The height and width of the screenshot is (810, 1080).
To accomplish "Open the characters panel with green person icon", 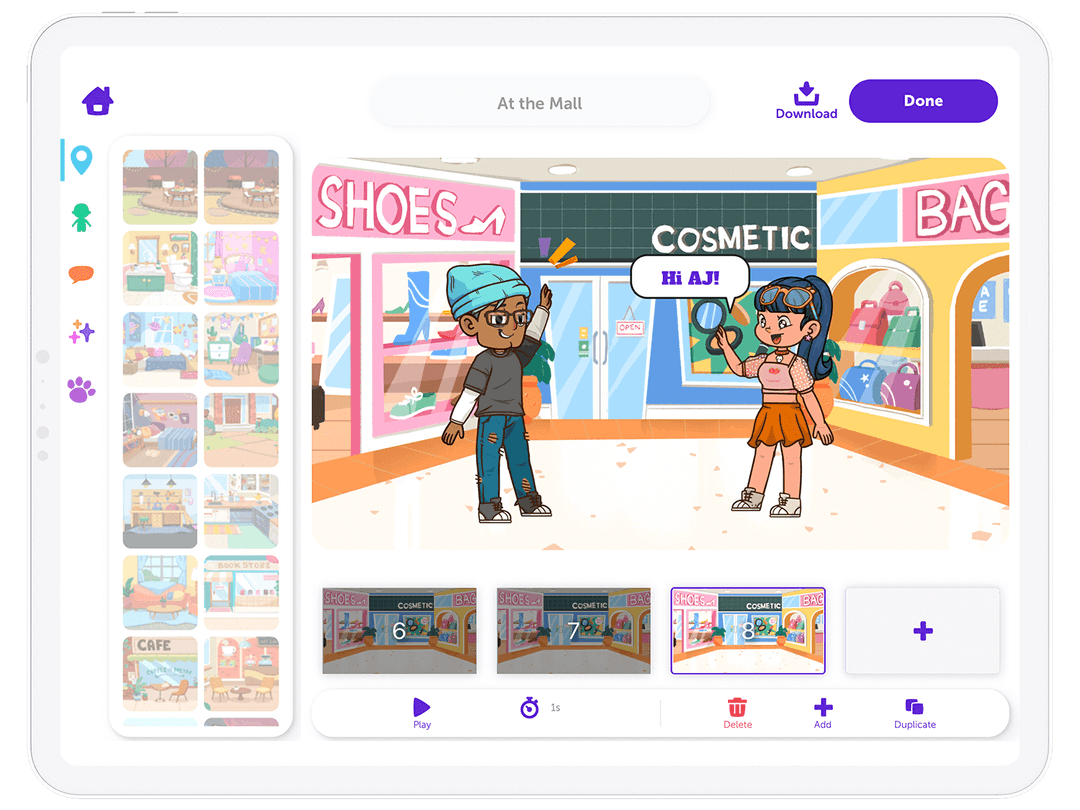I will click(x=81, y=216).
